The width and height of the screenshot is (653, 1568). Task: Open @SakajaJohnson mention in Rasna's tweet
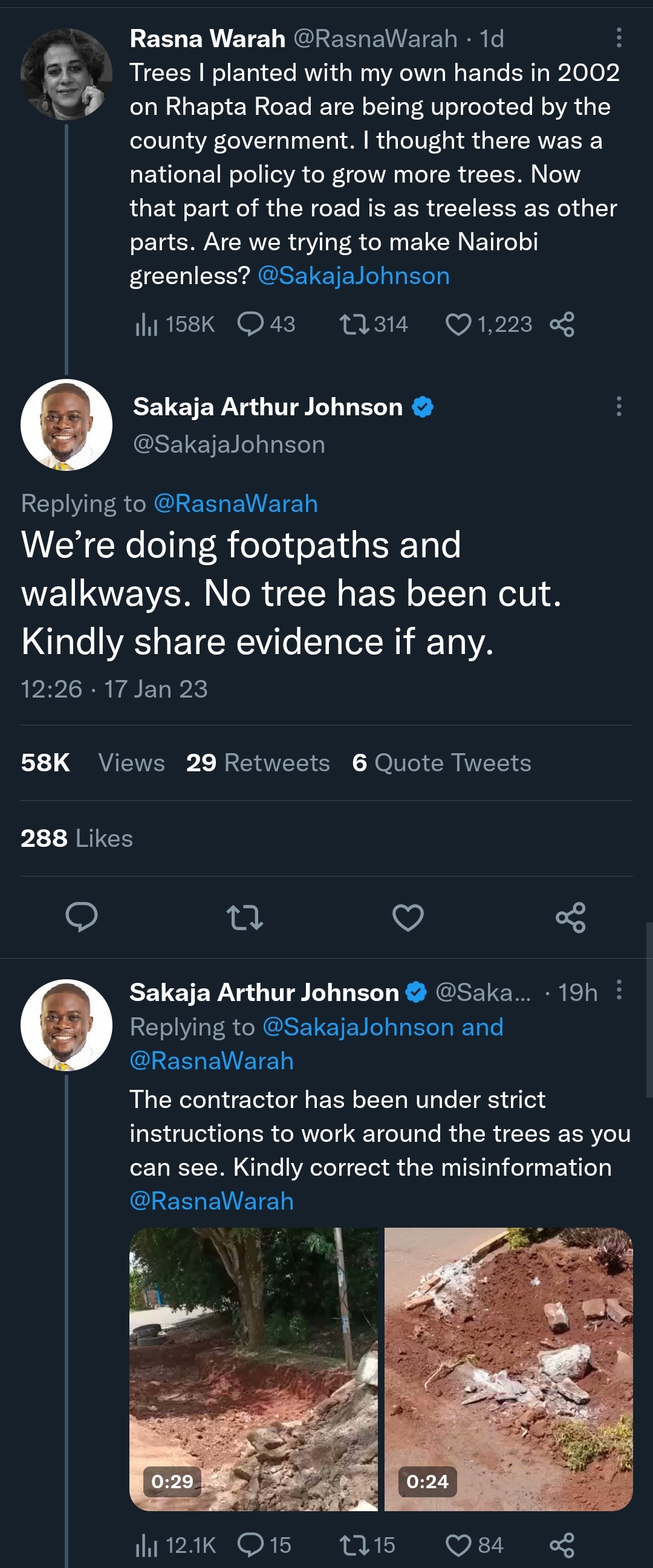click(x=354, y=276)
